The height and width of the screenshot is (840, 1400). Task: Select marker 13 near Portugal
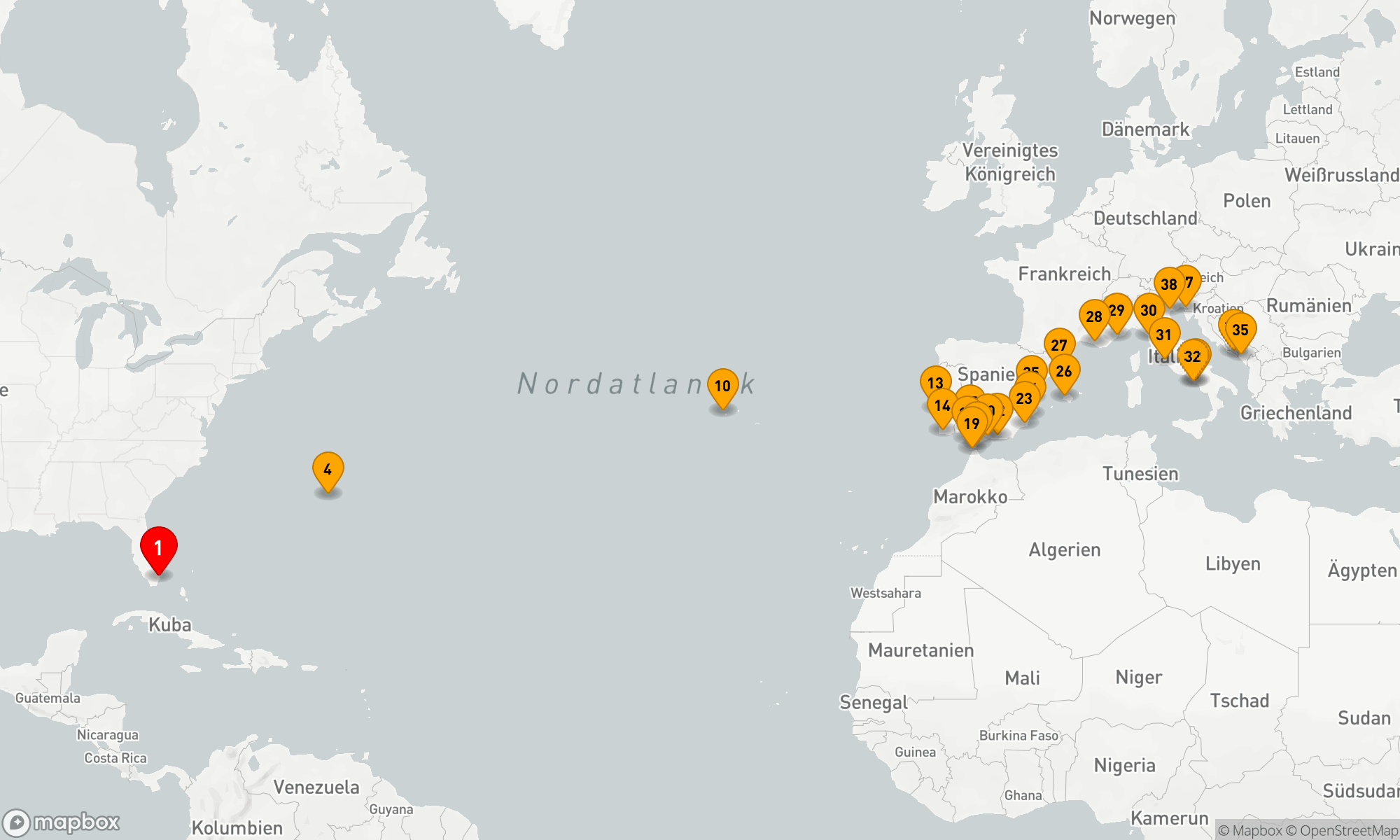click(x=934, y=382)
